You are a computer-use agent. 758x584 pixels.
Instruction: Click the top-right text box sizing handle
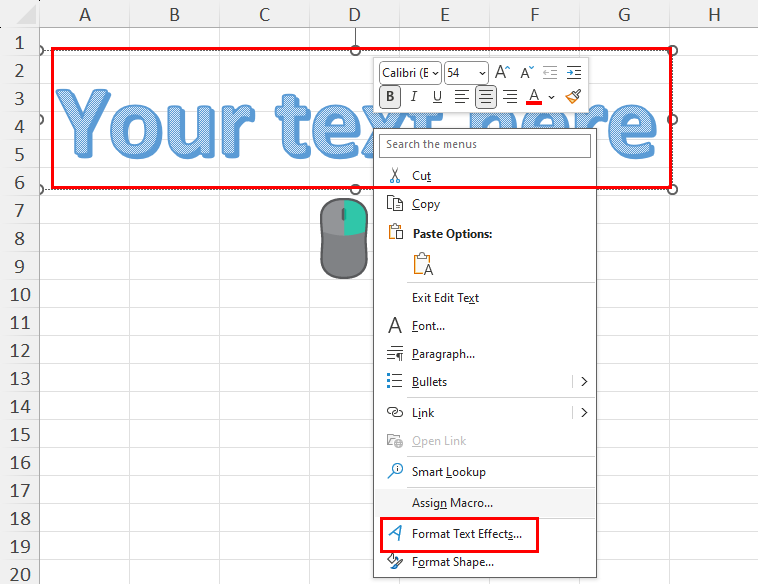pyautogui.click(x=672, y=50)
